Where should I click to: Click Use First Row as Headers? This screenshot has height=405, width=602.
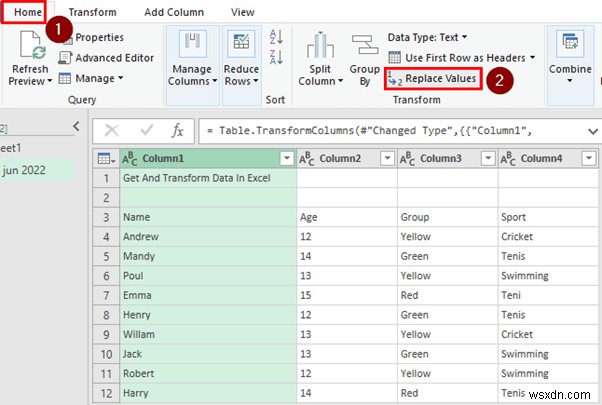(461, 58)
